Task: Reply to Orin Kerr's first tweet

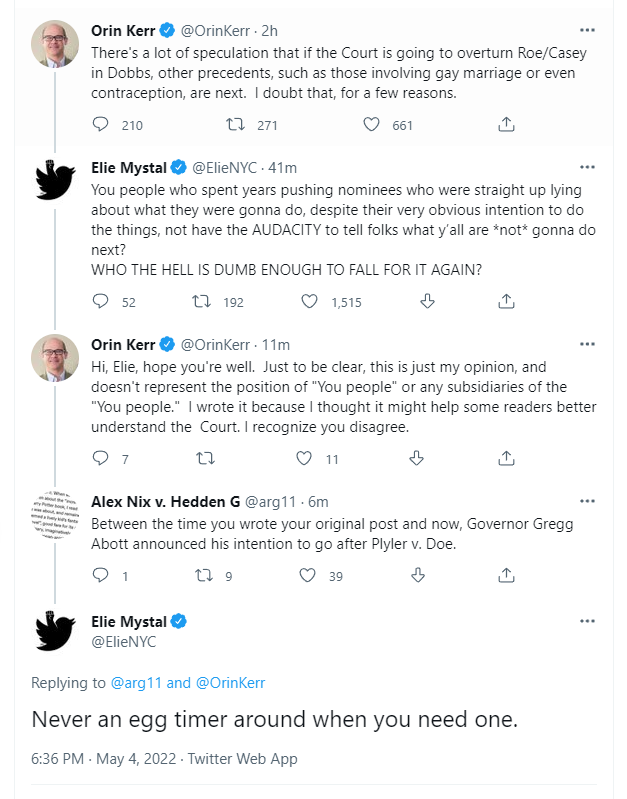Action: (100, 125)
